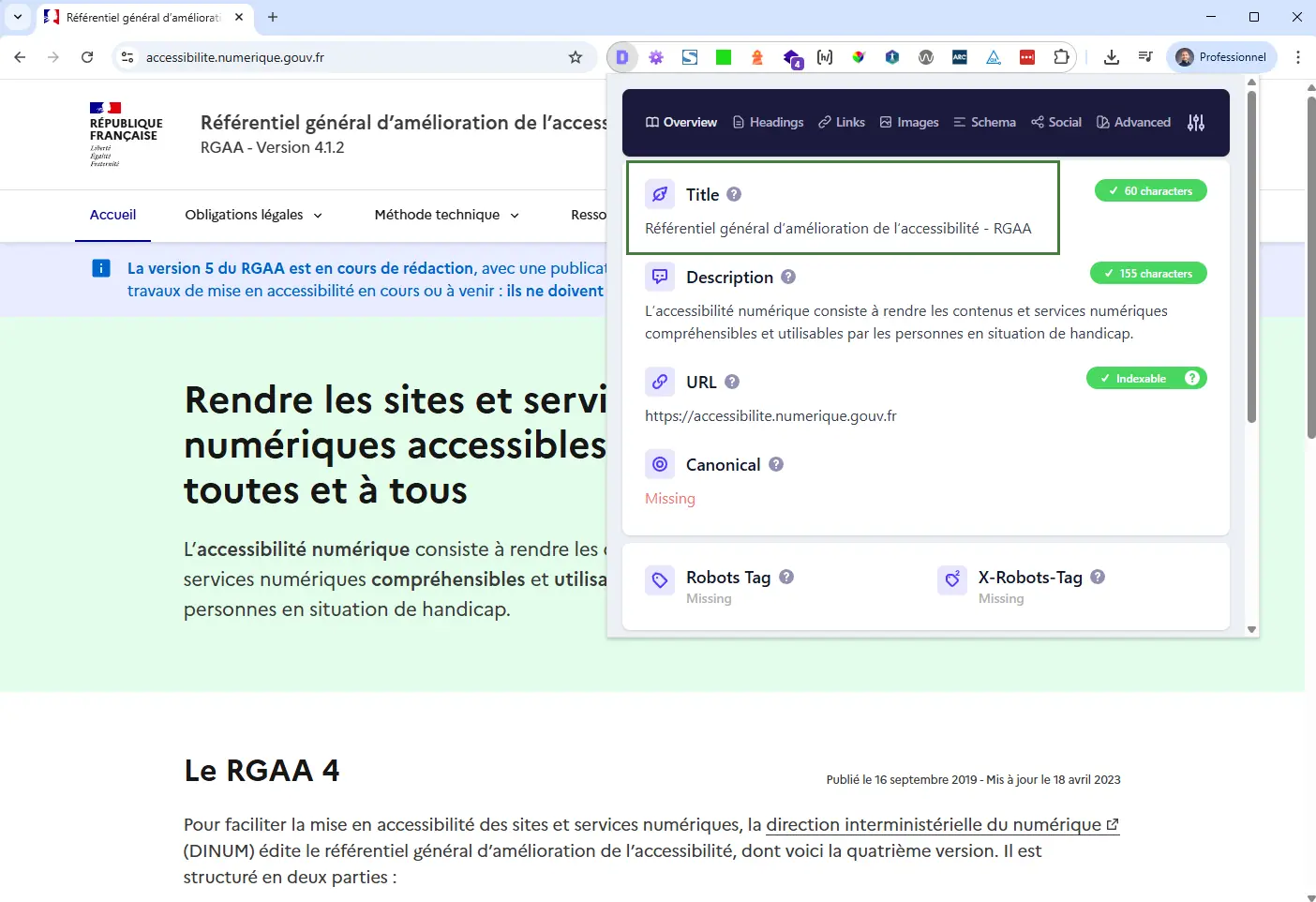Viewport: 1316px width, 902px height.
Task: Open the extension settings sliders icon
Action: 1195,123
